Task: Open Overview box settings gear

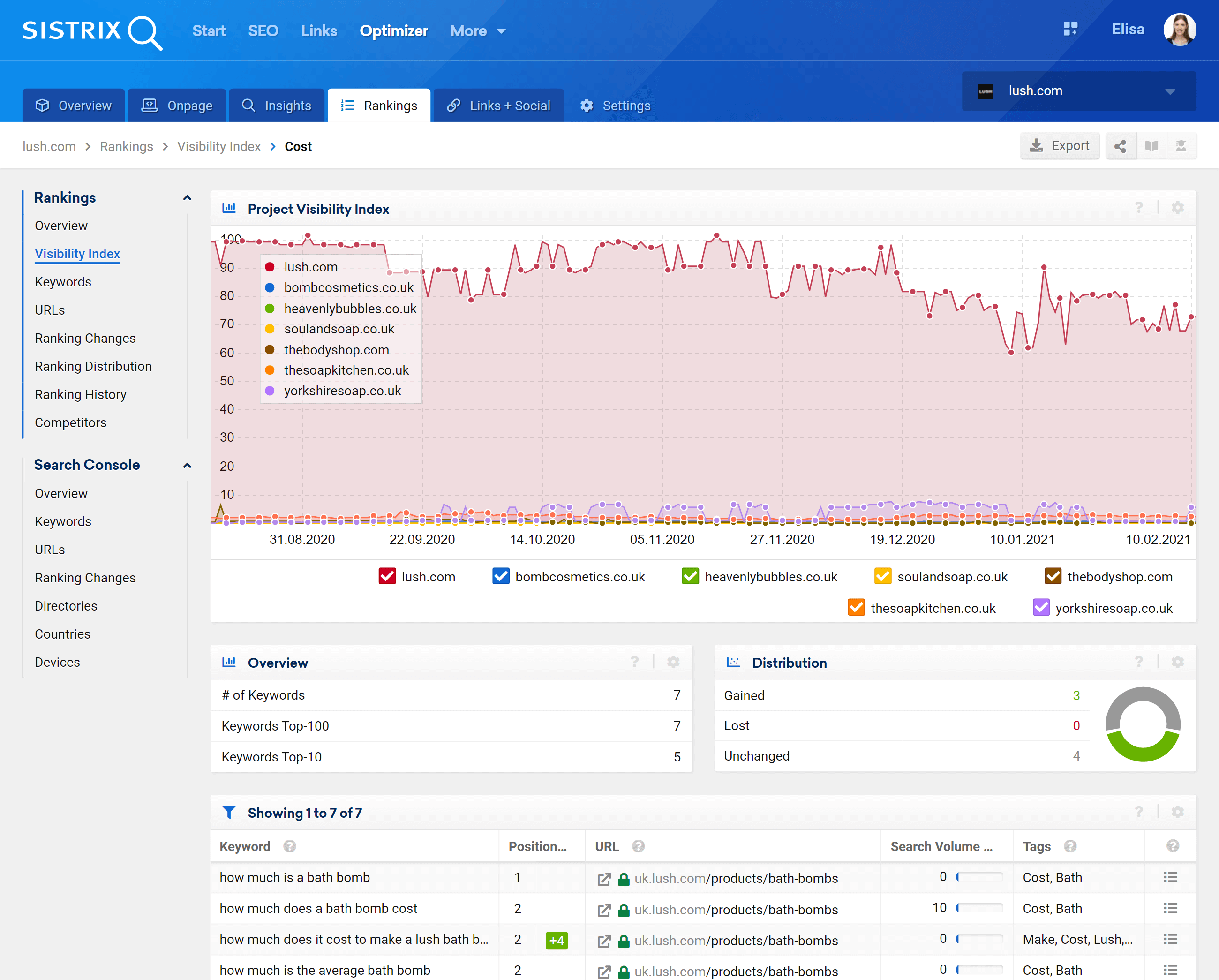Action: coord(673,662)
